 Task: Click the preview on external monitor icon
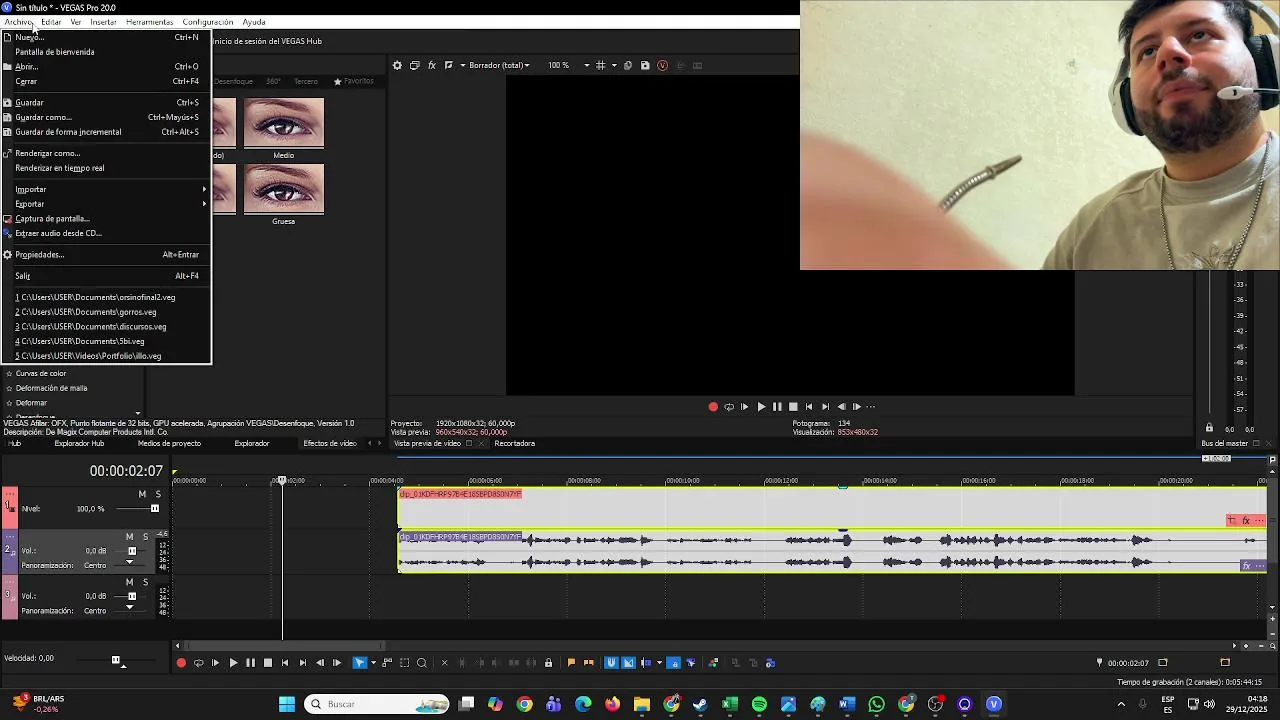click(414, 65)
